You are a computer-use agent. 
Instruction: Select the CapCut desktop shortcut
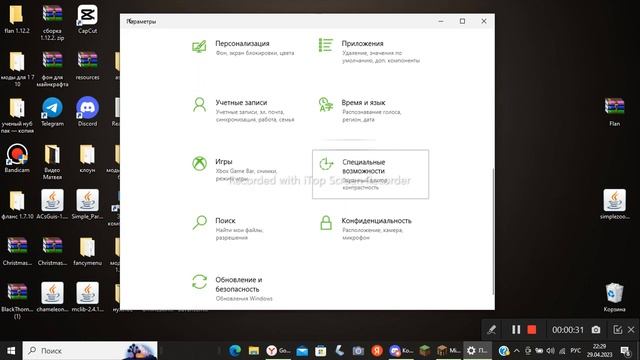tap(87, 19)
